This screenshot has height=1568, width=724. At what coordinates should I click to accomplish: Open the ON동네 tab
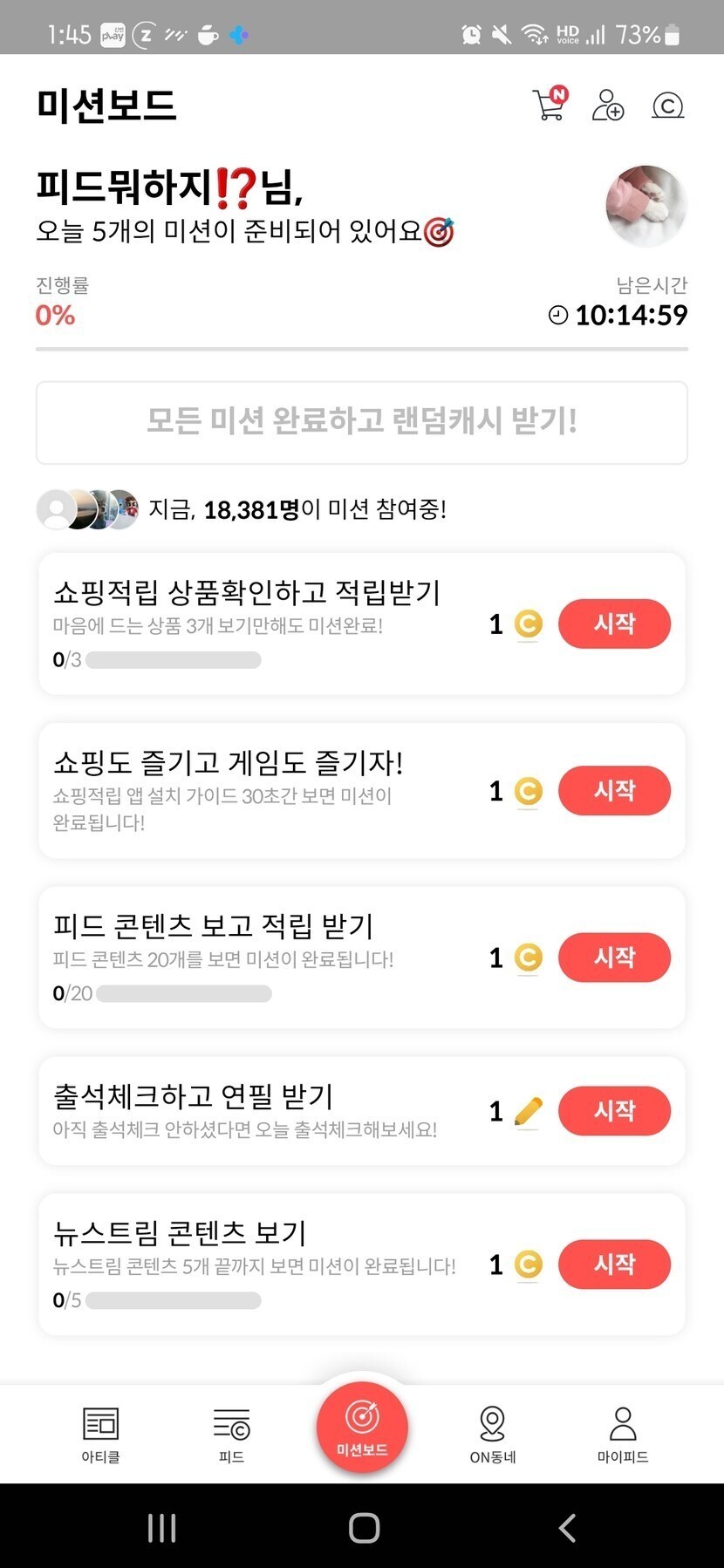click(493, 1434)
